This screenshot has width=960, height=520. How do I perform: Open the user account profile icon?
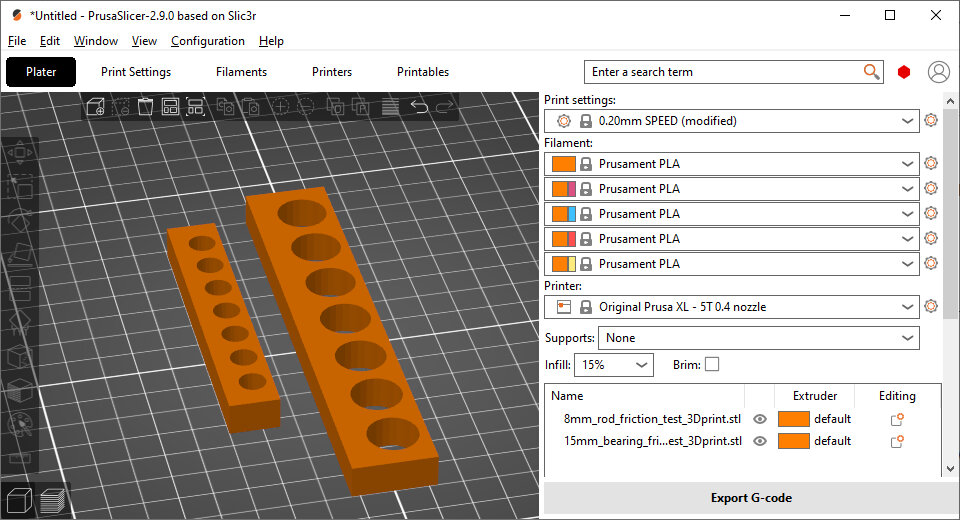point(939,72)
